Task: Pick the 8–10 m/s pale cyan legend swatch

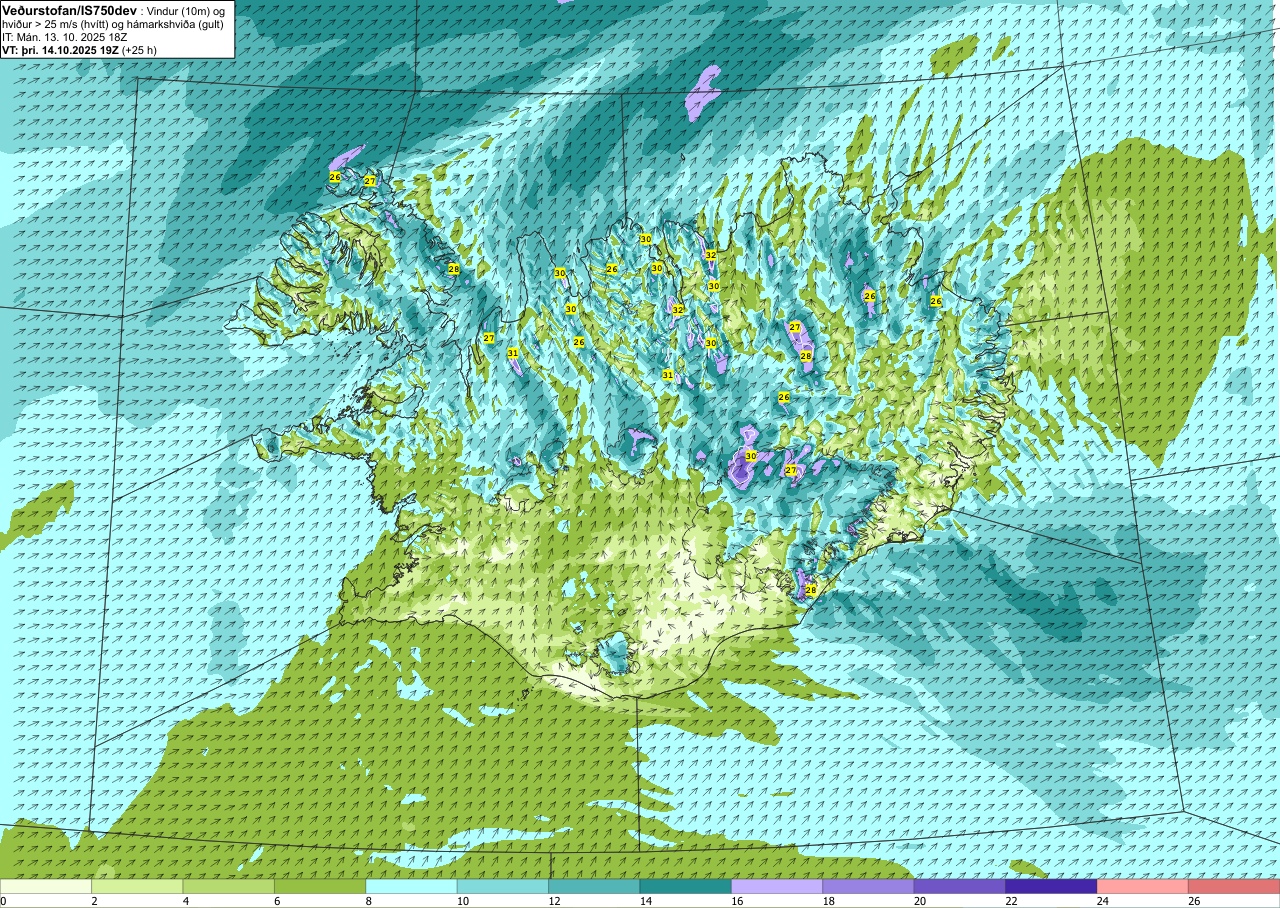Action: click(x=412, y=886)
